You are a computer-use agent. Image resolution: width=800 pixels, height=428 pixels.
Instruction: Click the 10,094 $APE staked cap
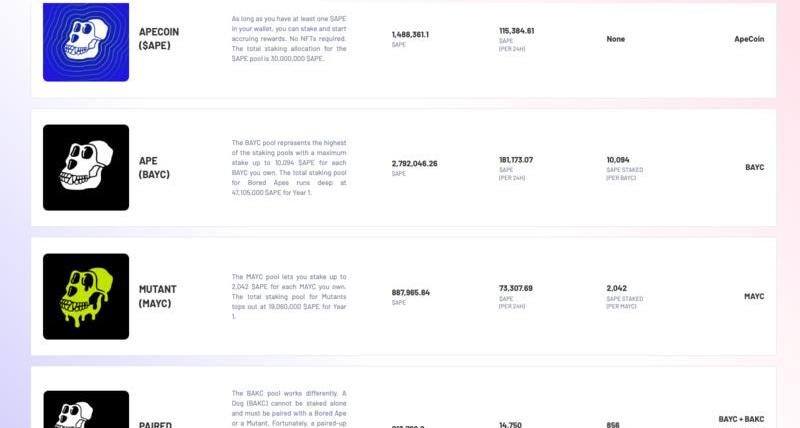point(618,160)
